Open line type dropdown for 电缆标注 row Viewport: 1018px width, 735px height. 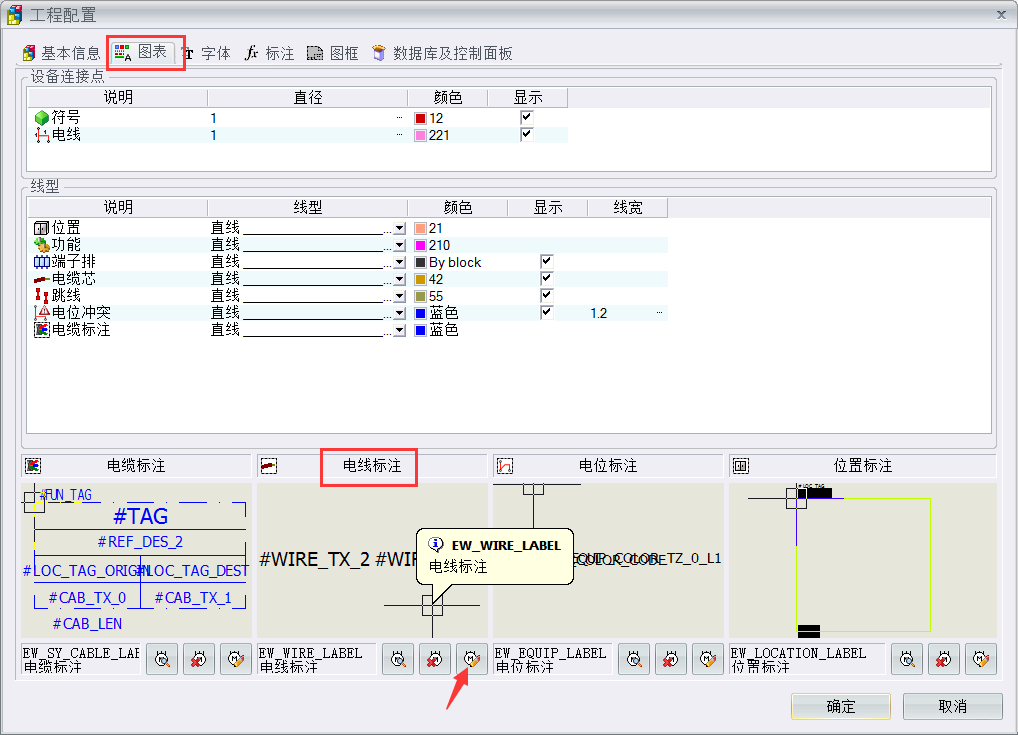coord(400,331)
